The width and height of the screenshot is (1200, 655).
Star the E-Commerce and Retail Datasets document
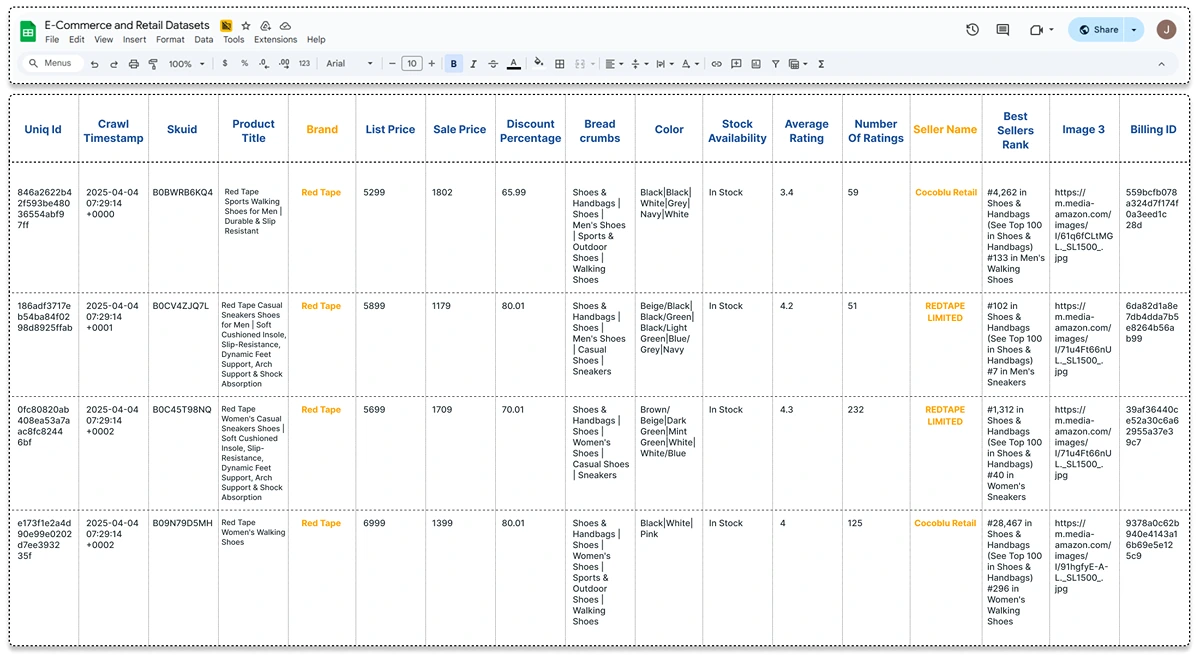(246, 26)
